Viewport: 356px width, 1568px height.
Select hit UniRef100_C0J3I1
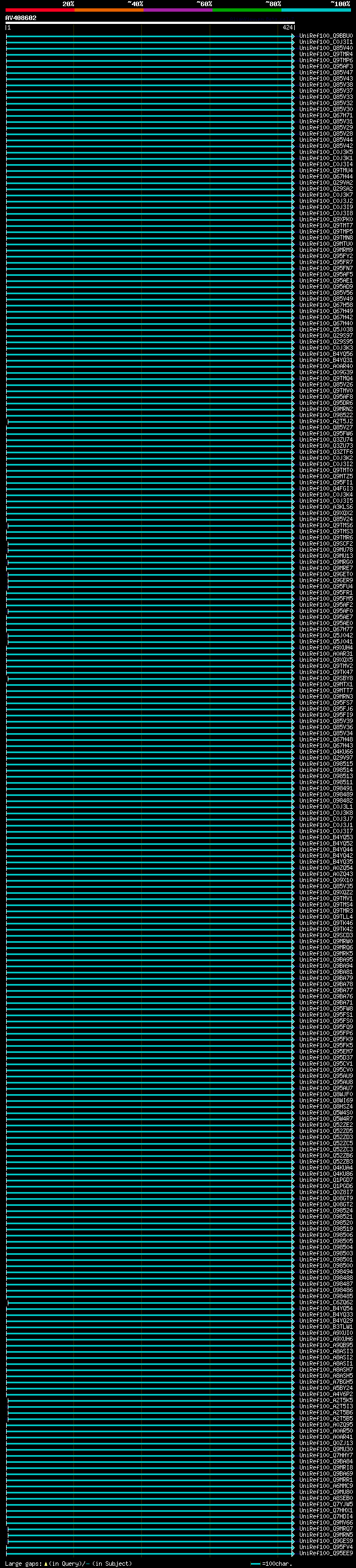326,42
